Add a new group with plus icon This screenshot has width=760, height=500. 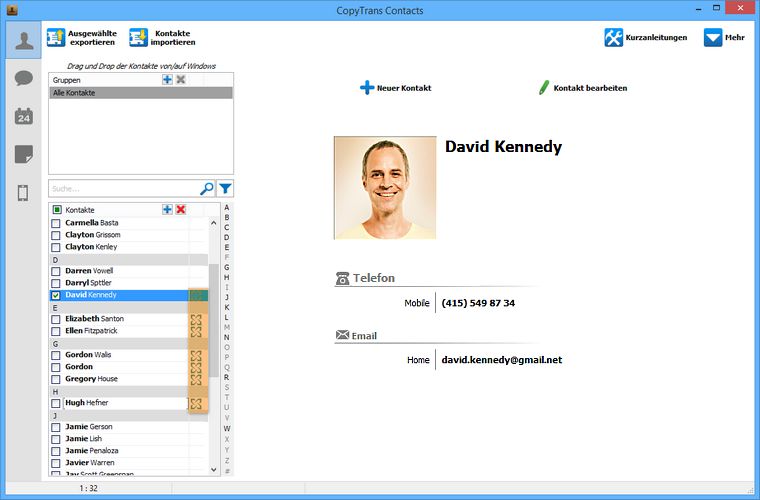(x=167, y=79)
